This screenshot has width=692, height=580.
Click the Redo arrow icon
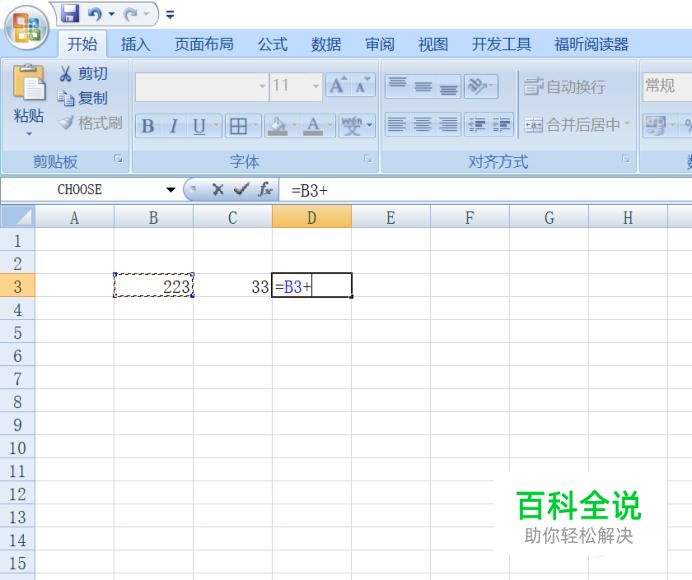click(x=130, y=15)
